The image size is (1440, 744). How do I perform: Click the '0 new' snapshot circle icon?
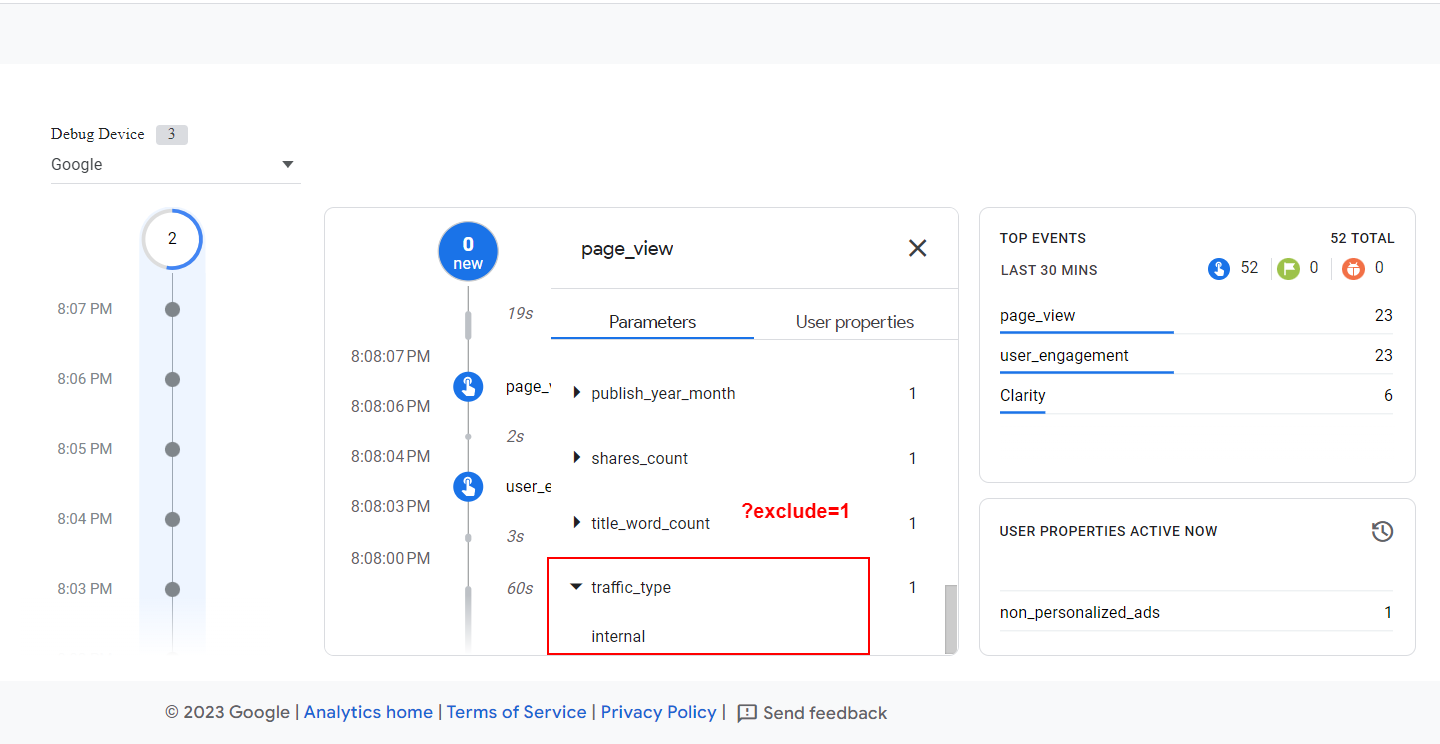click(x=468, y=251)
